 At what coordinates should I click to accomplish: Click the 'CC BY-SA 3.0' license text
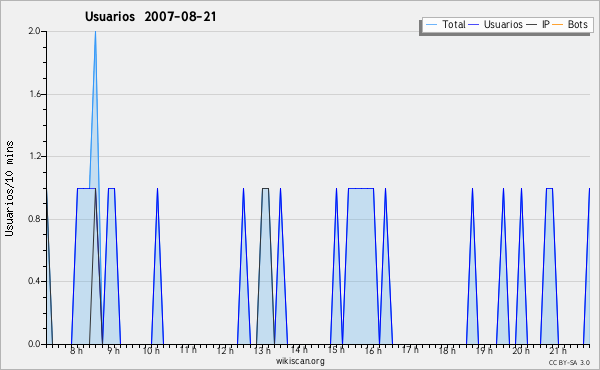pyautogui.click(x=569, y=362)
